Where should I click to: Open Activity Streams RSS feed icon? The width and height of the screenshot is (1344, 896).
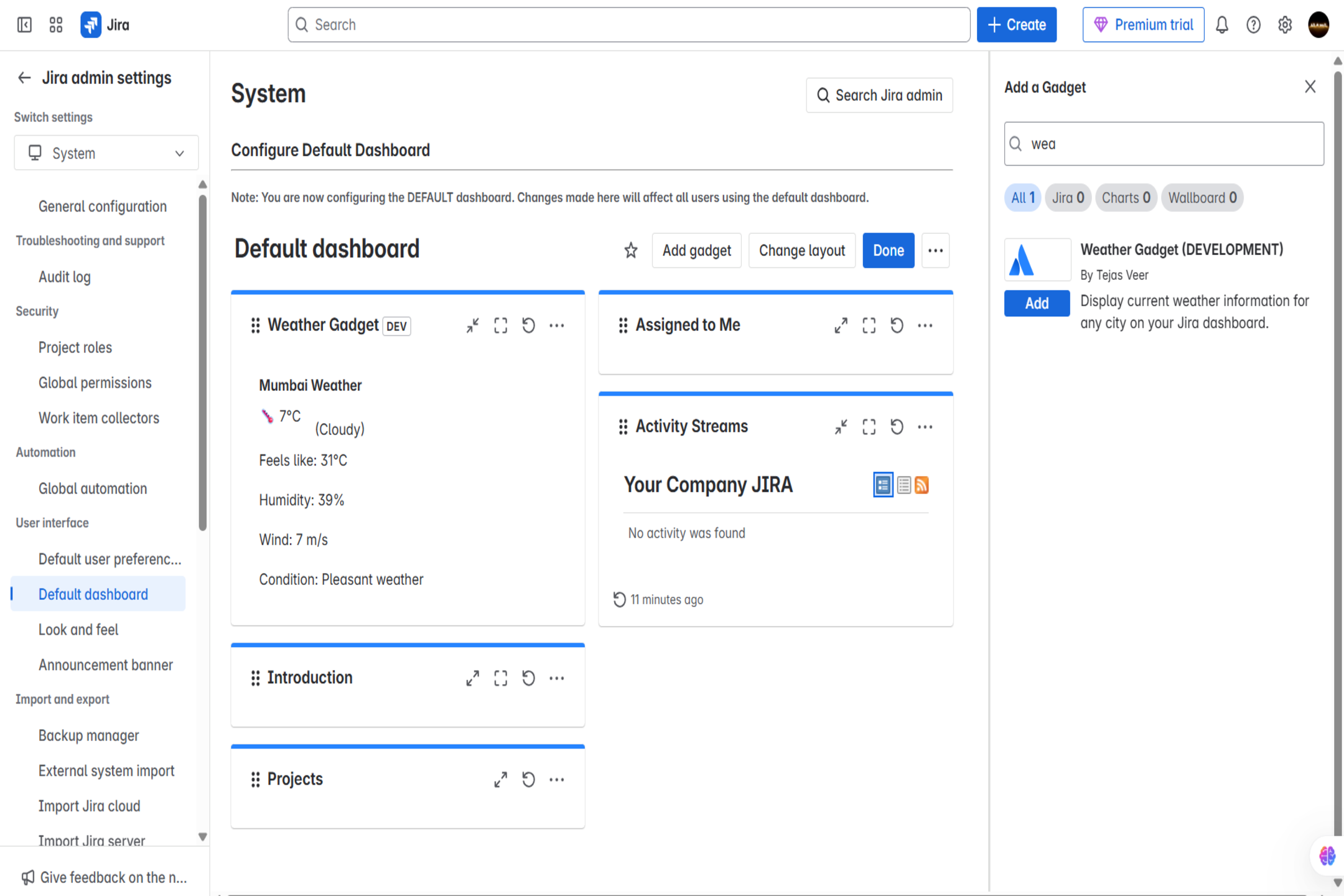point(922,485)
